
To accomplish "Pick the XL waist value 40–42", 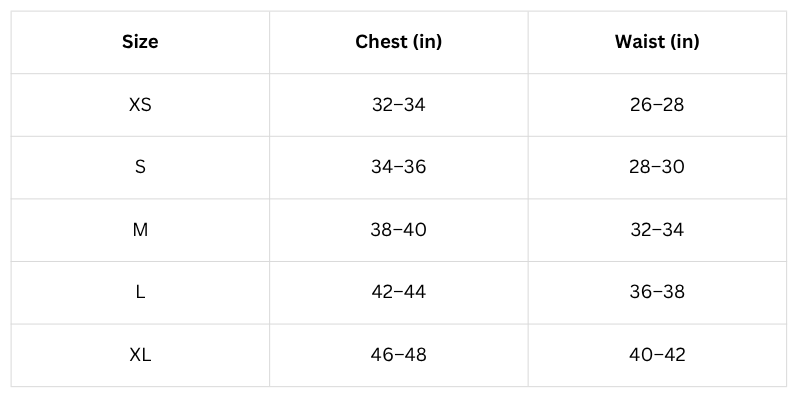I will point(657,355).
